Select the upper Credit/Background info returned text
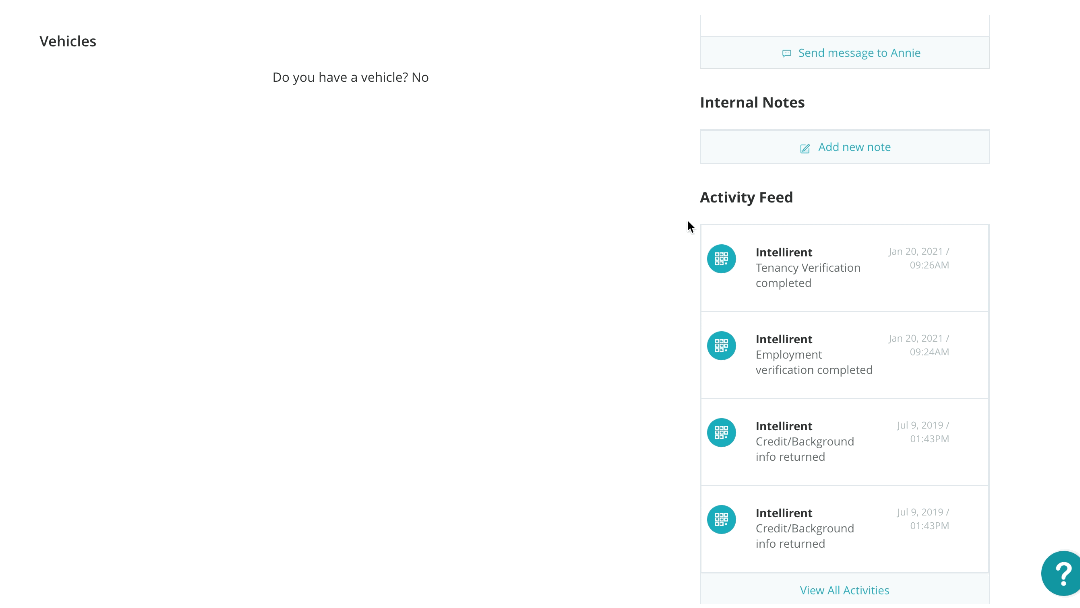Screen dimensions: 1080x608 [x=804, y=449]
